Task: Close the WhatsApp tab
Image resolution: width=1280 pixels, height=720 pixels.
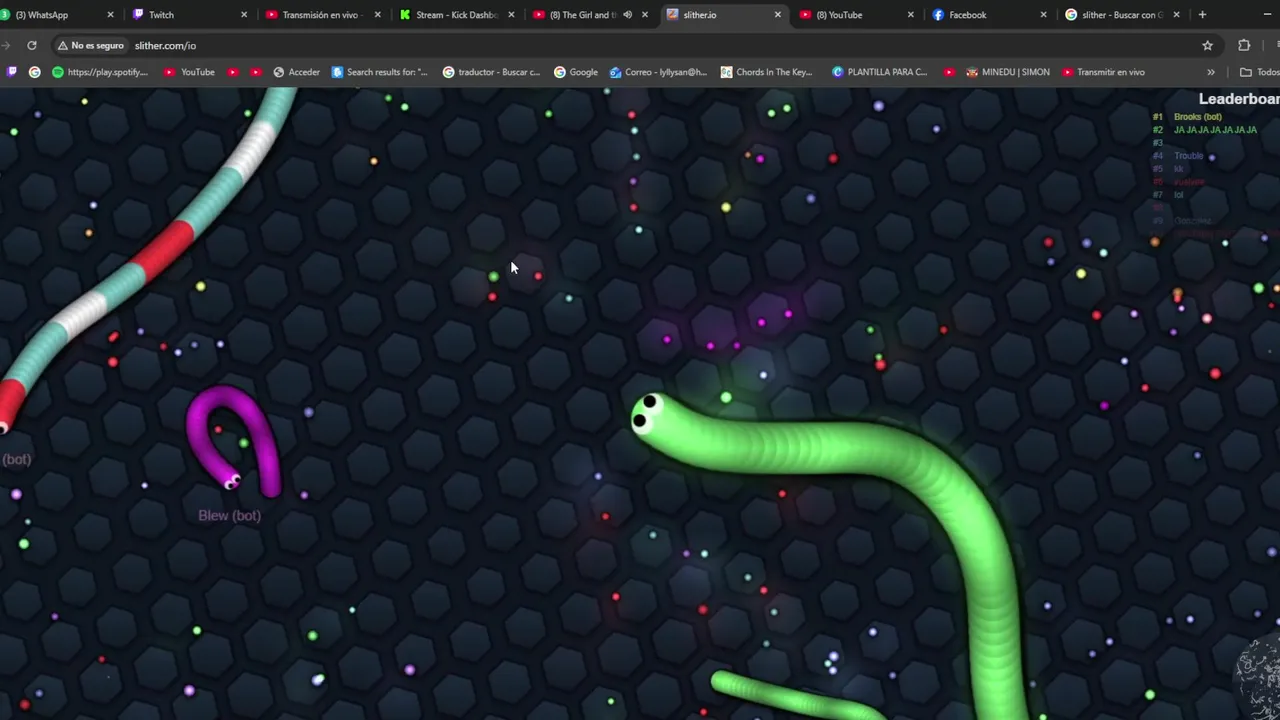Action: click(110, 15)
